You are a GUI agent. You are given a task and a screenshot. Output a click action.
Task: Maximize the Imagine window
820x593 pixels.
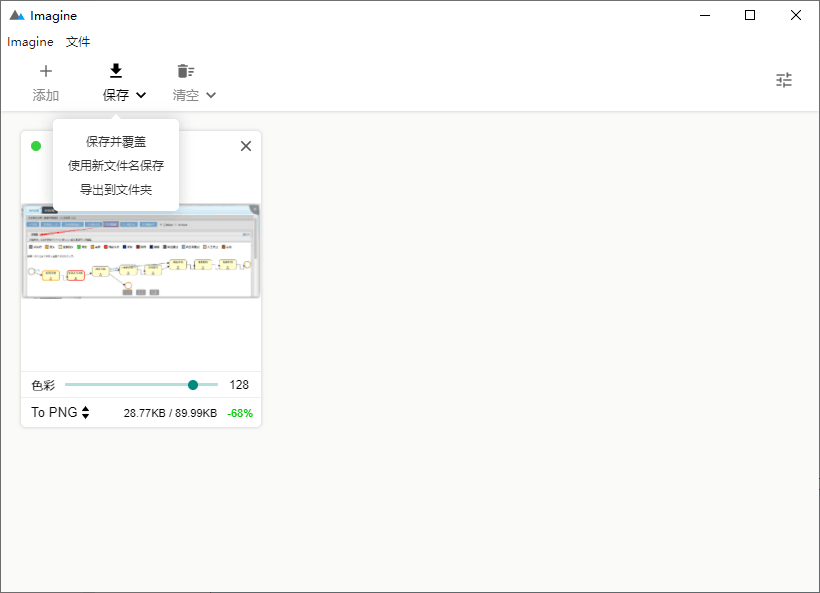click(x=750, y=15)
